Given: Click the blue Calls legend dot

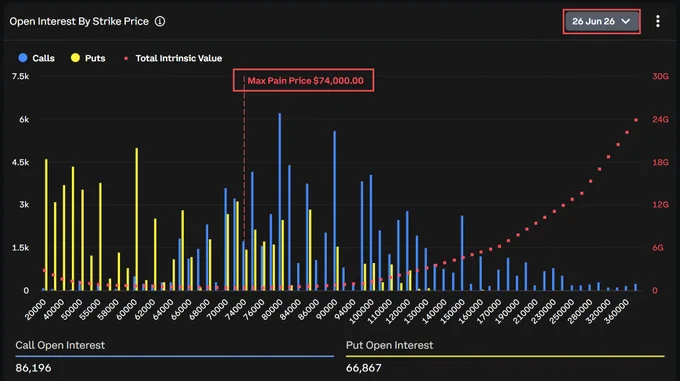Looking at the screenshot, I should tap(23, 58).
